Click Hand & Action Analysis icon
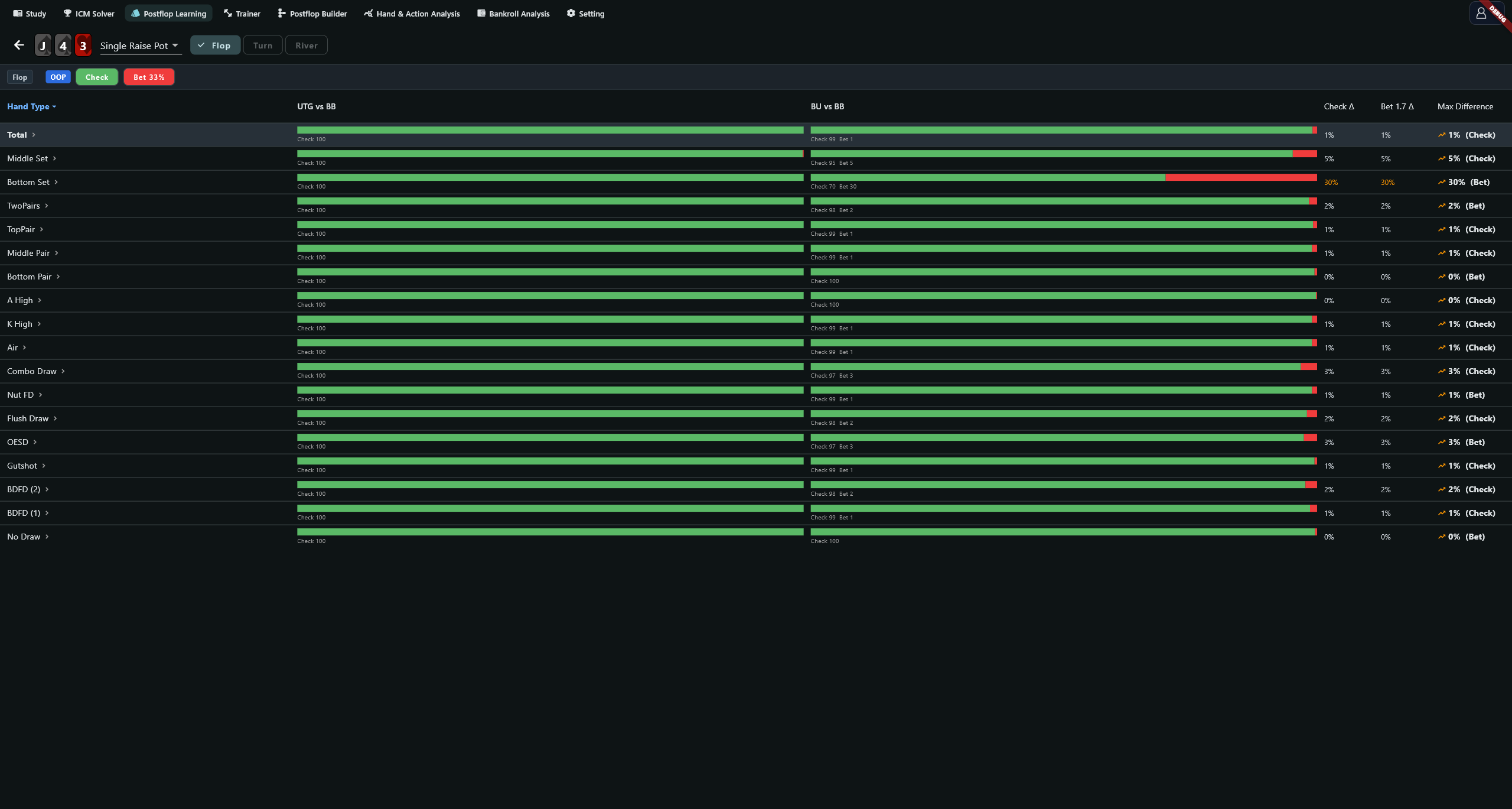 (x=369, y=13)
